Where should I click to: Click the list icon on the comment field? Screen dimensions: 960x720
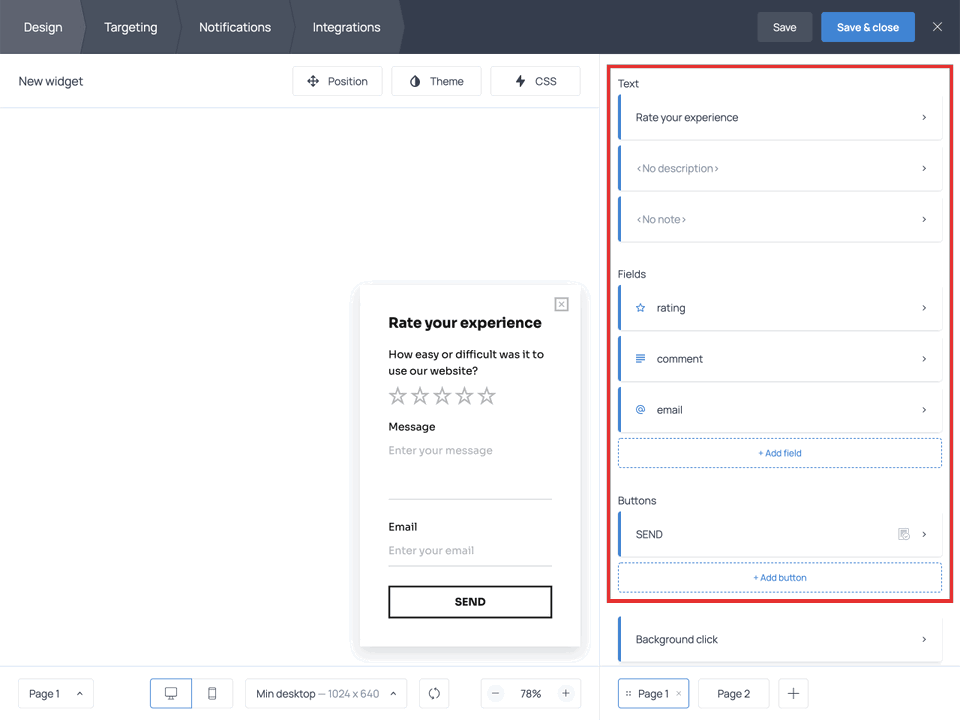642,358
